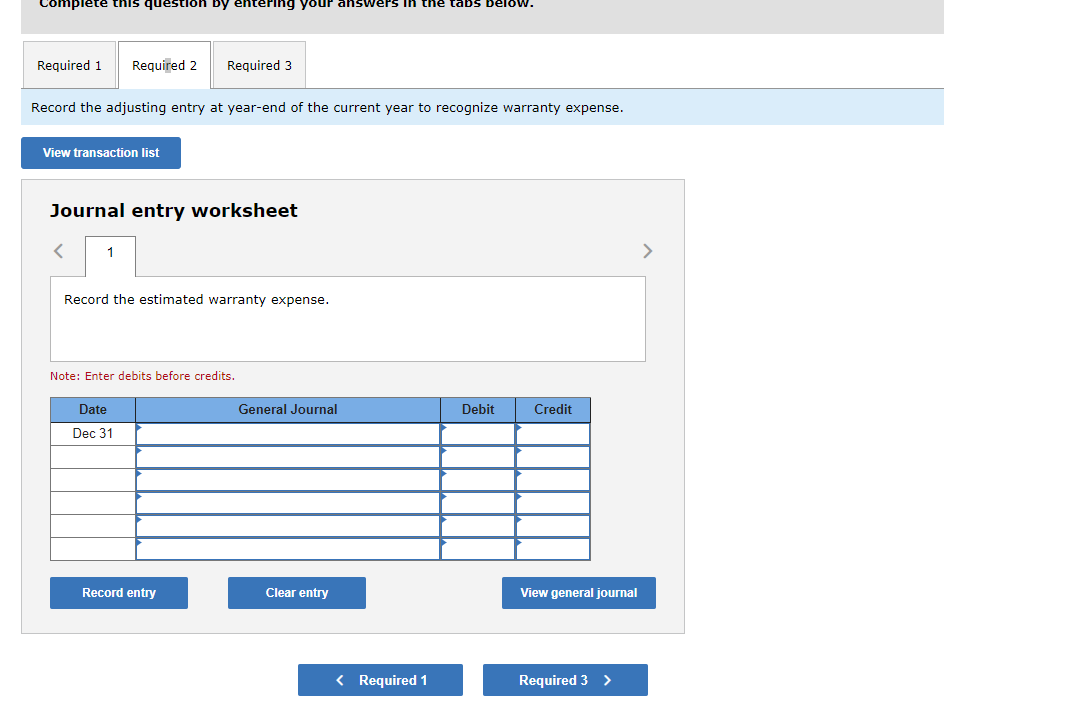
Task: Click the left chevron arrow in the worksheet
Action: click(x=57, y=251)
